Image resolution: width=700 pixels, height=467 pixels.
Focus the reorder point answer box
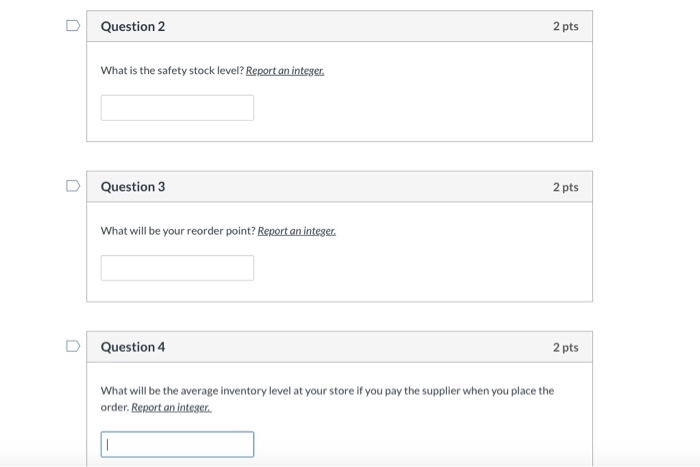(177, 268)
